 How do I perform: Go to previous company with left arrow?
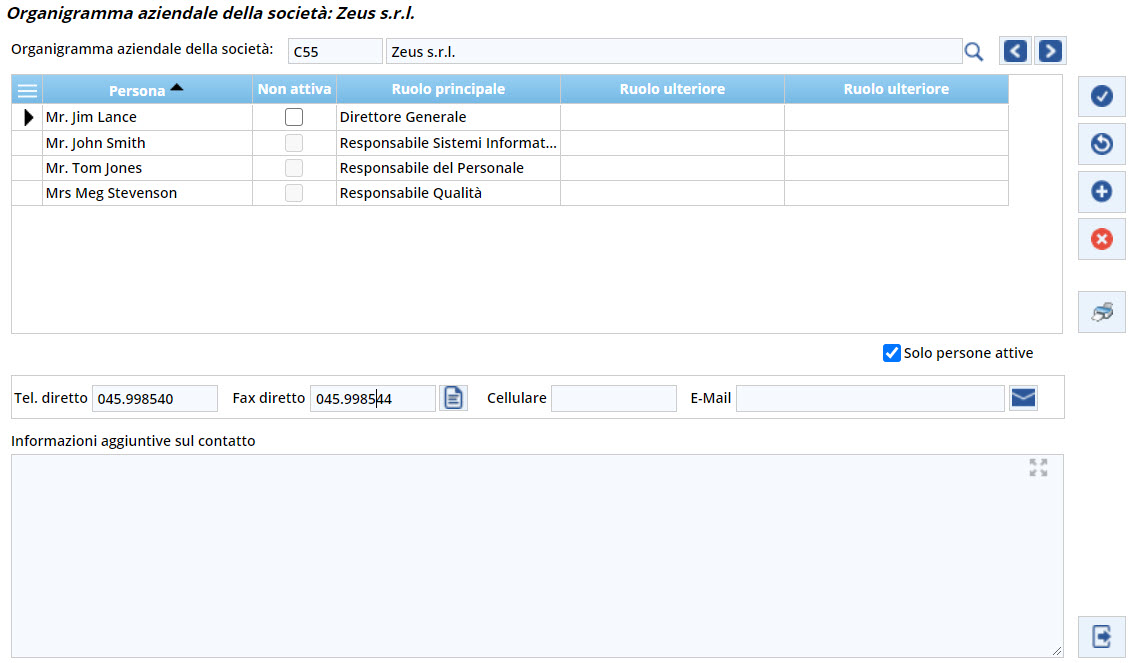tap(1015, 51)
